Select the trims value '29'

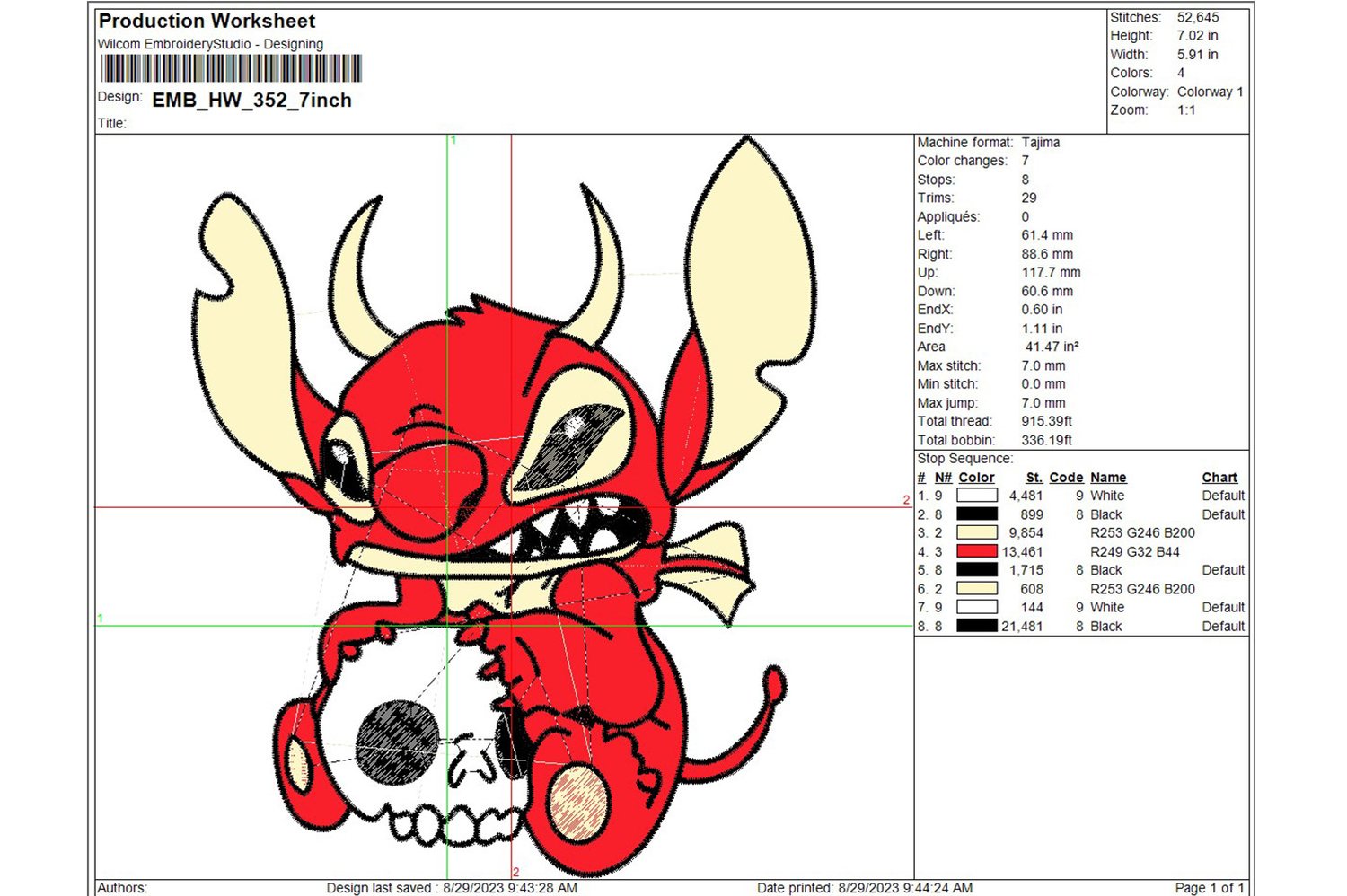tap(1029, 198)
